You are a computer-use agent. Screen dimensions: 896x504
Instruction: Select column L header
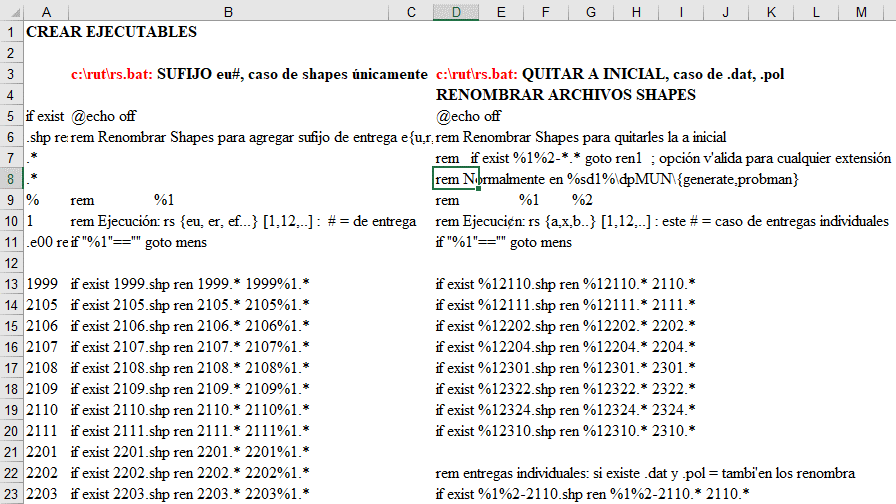point(816,12)
